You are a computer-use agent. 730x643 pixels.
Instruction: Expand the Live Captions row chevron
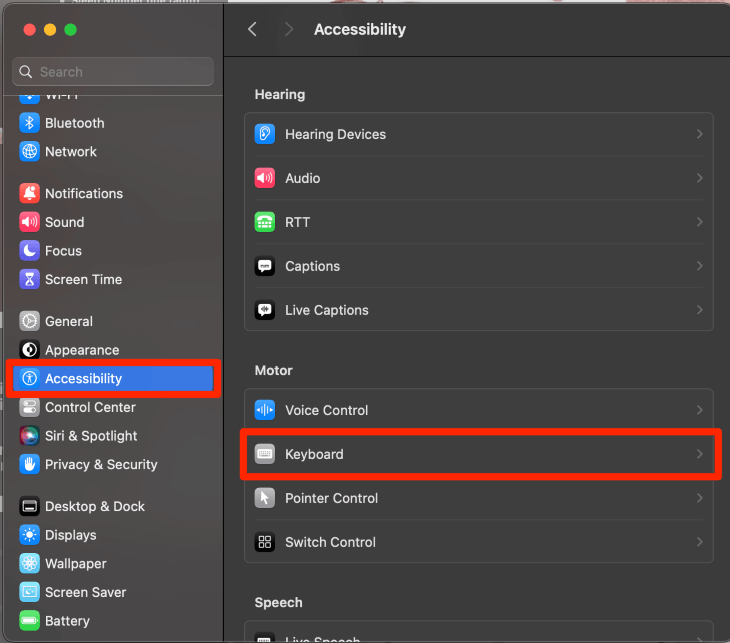point(699,310)
